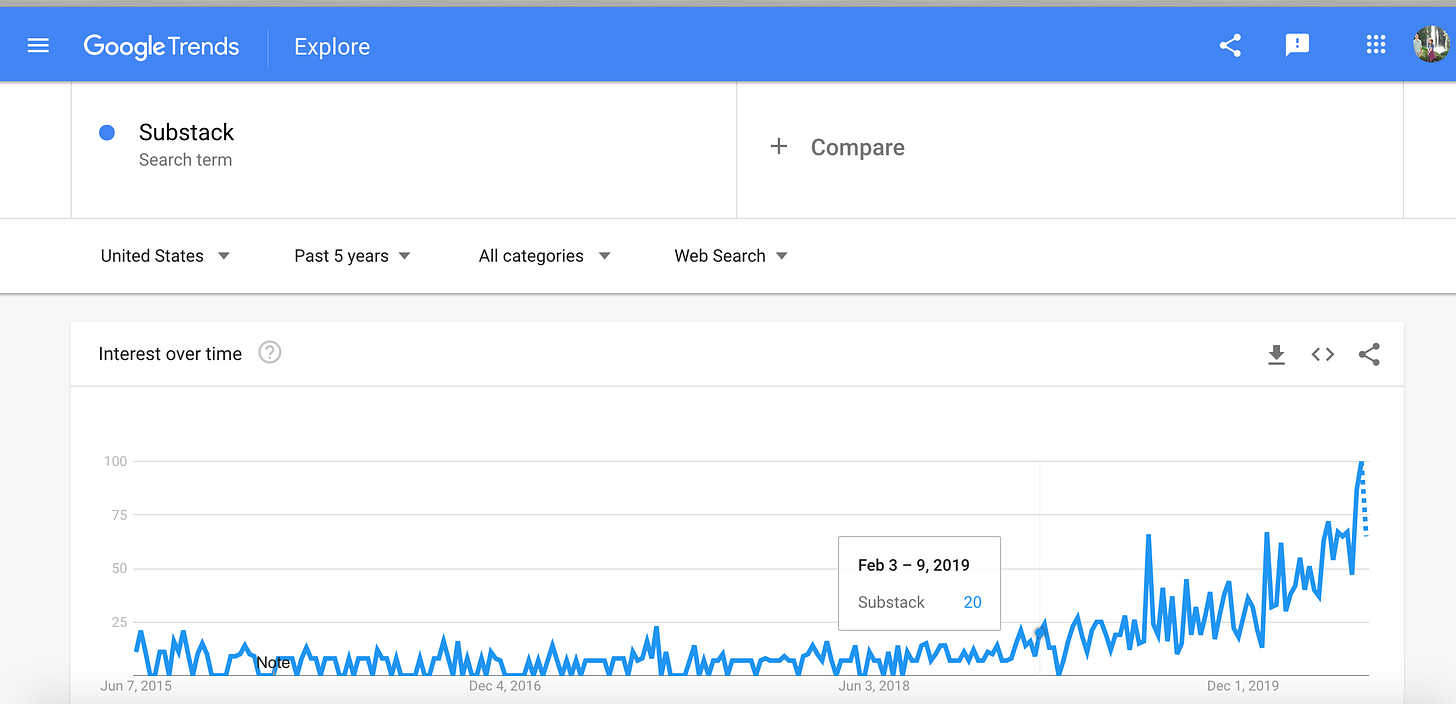1456x704 pixels.
Task: Click the chart peak at 100
Action: [1362, 462]
